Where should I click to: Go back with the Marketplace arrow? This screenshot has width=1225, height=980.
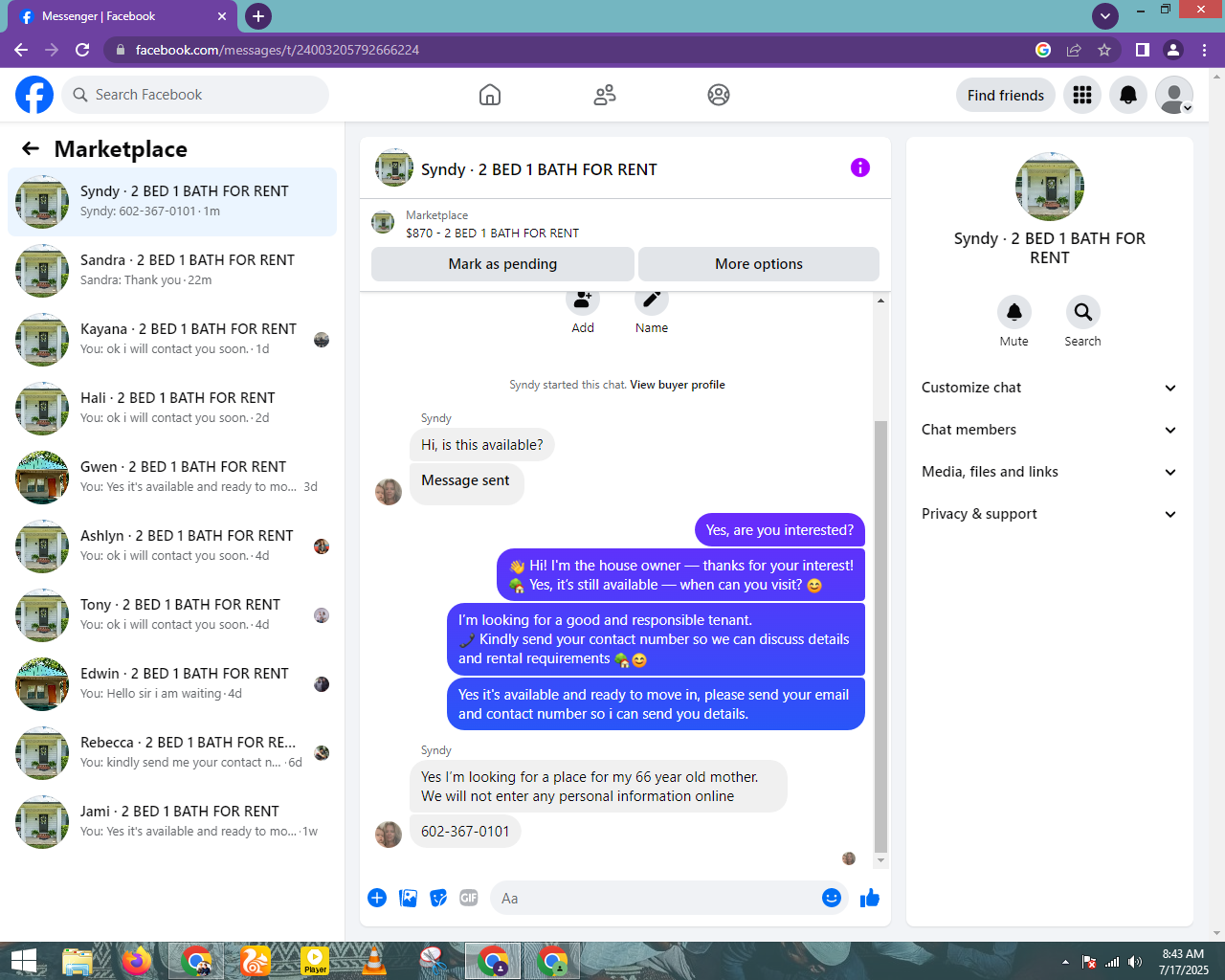click(31, 148)
